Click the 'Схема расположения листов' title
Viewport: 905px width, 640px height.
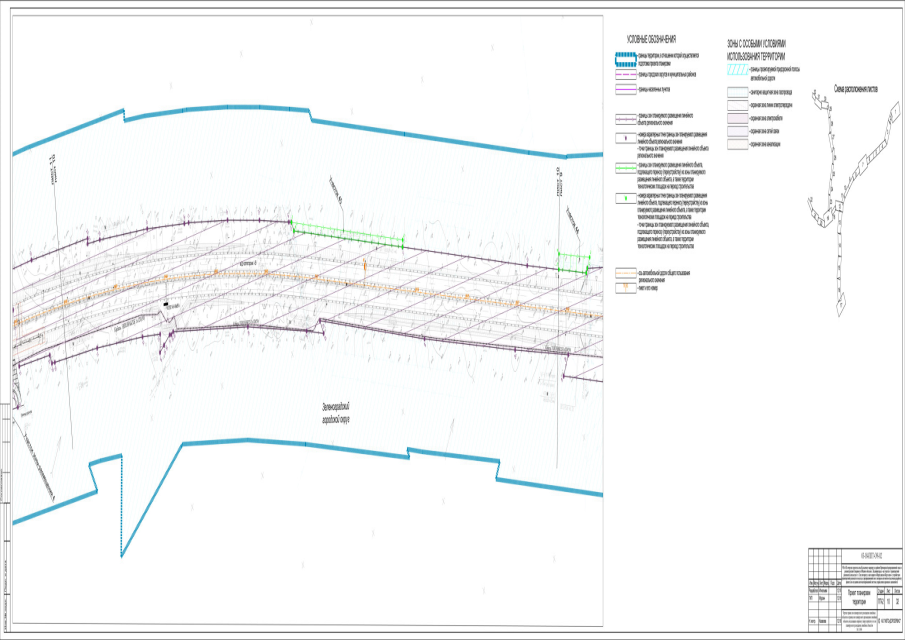pos(856,88)
